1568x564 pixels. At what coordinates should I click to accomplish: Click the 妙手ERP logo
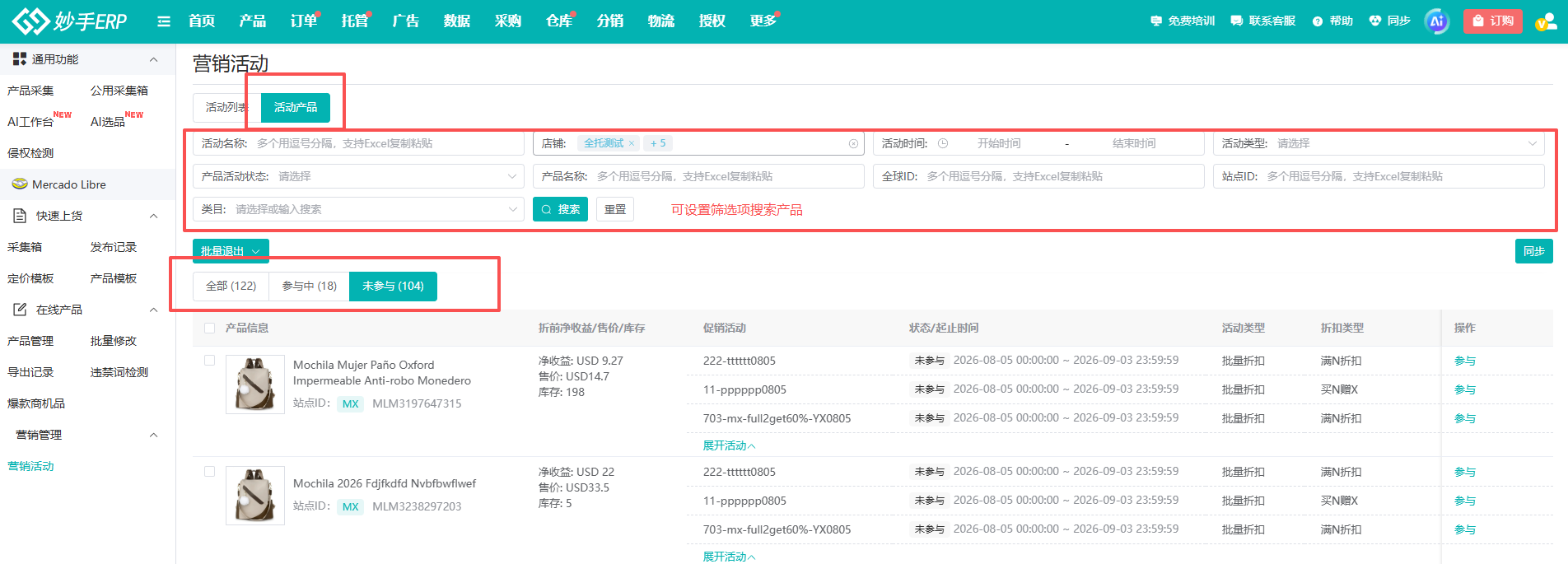tap(70, 21)
